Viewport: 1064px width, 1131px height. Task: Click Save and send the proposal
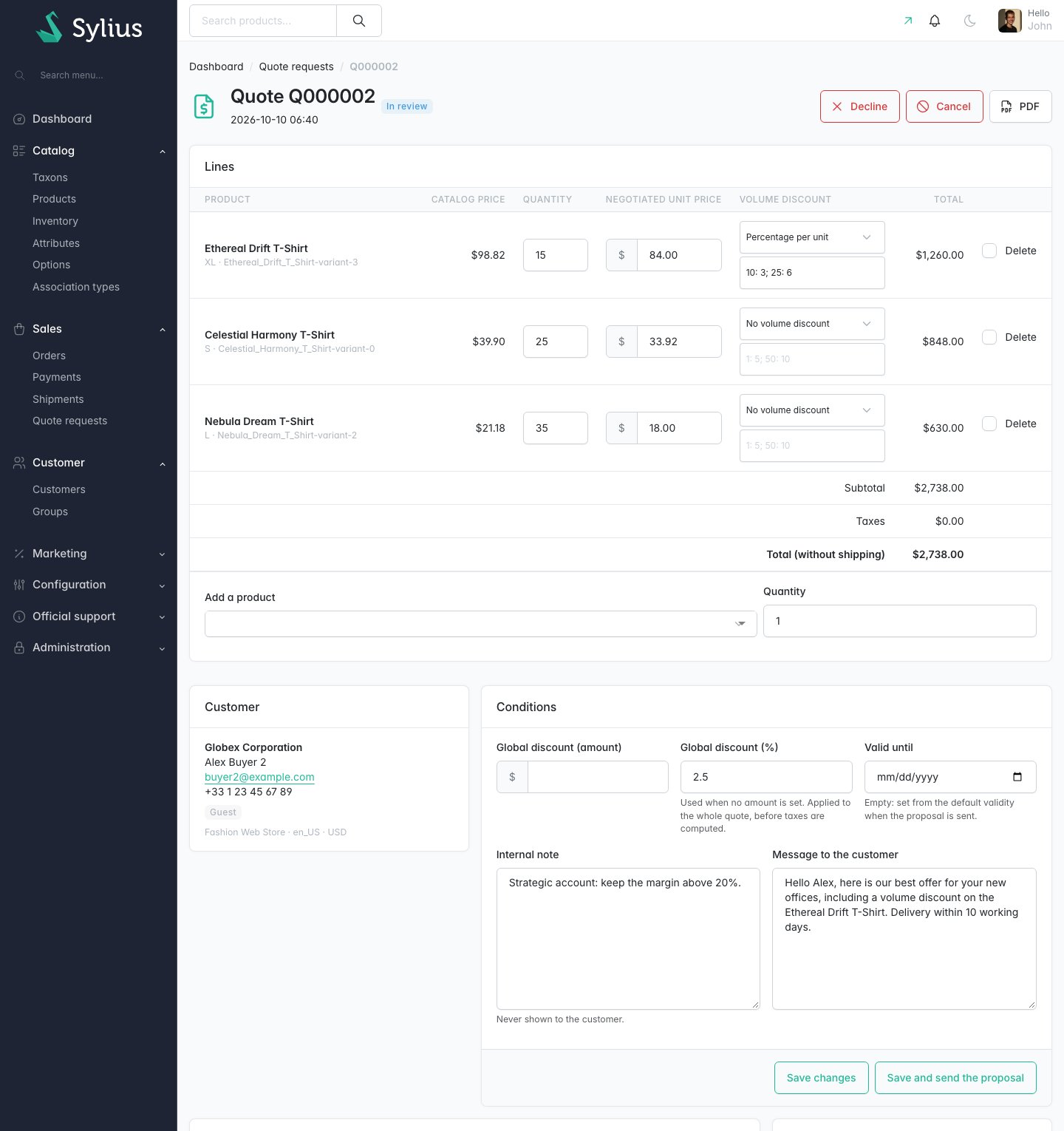tap(955, 1078)
